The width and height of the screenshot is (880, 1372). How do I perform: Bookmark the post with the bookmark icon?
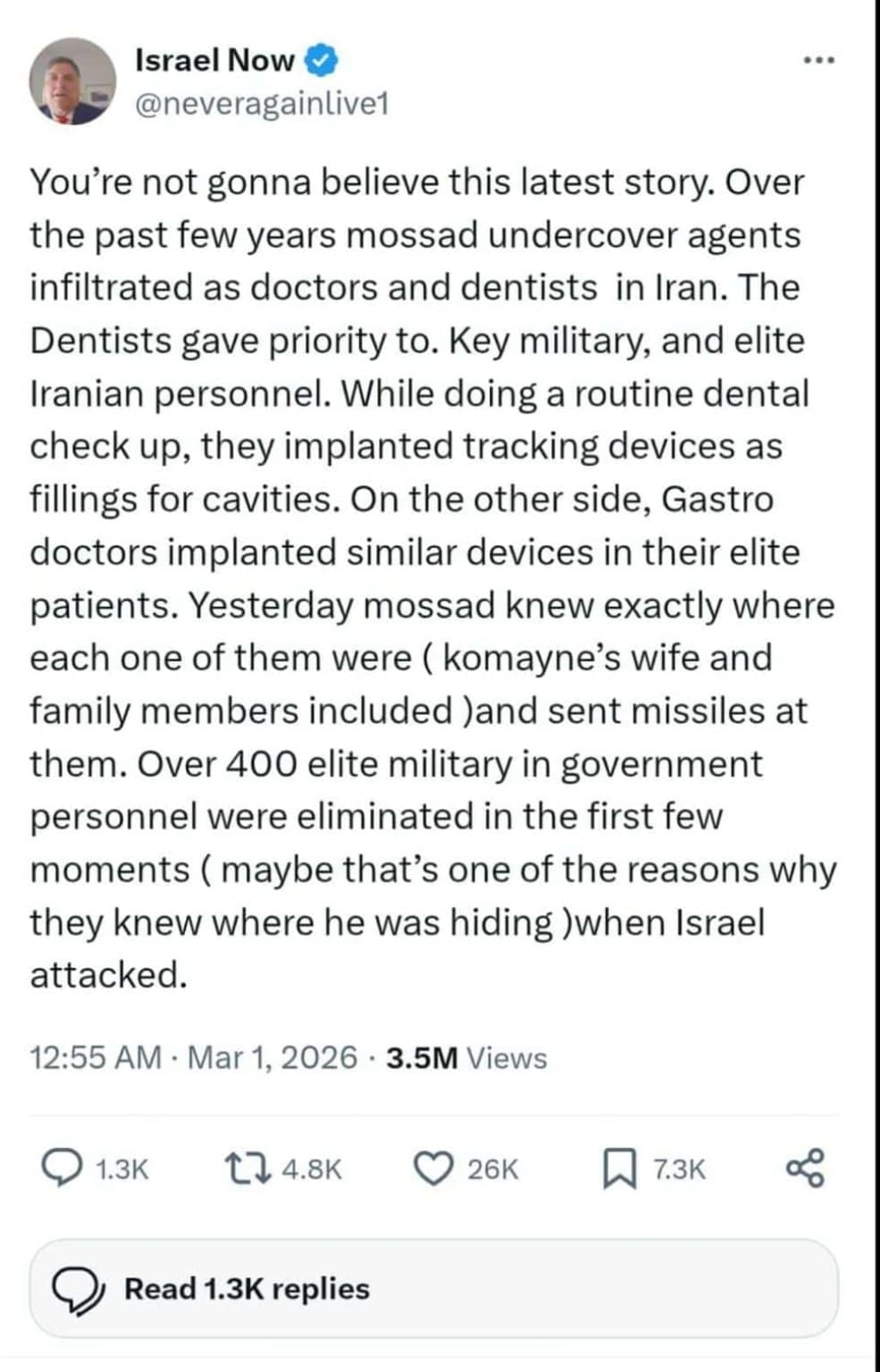[618, 1169]
